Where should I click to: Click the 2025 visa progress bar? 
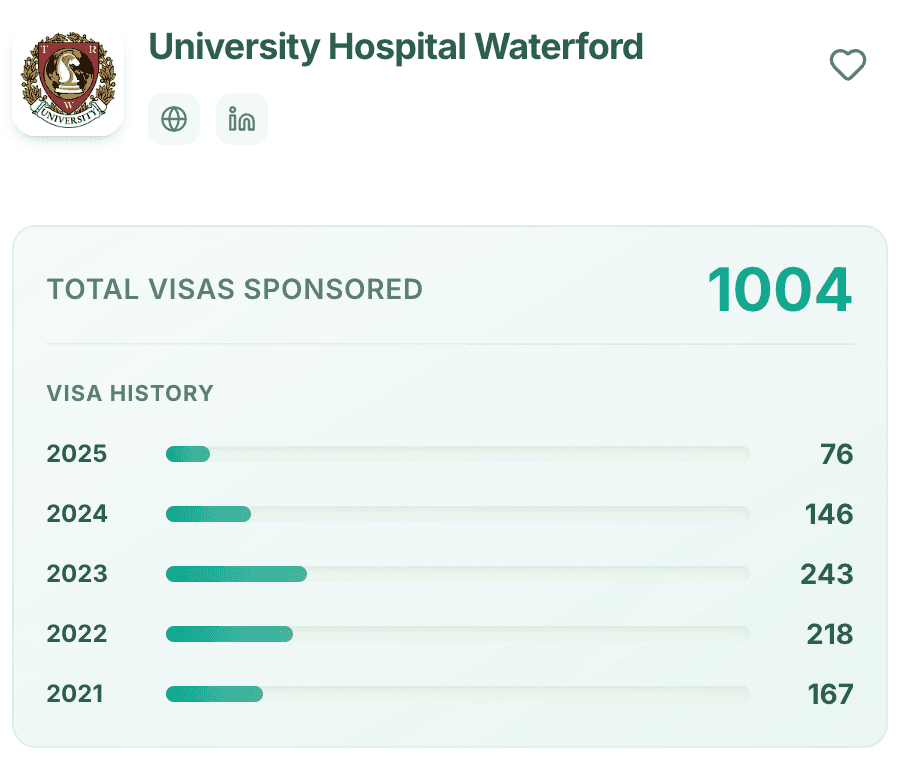tap(457, 454)
